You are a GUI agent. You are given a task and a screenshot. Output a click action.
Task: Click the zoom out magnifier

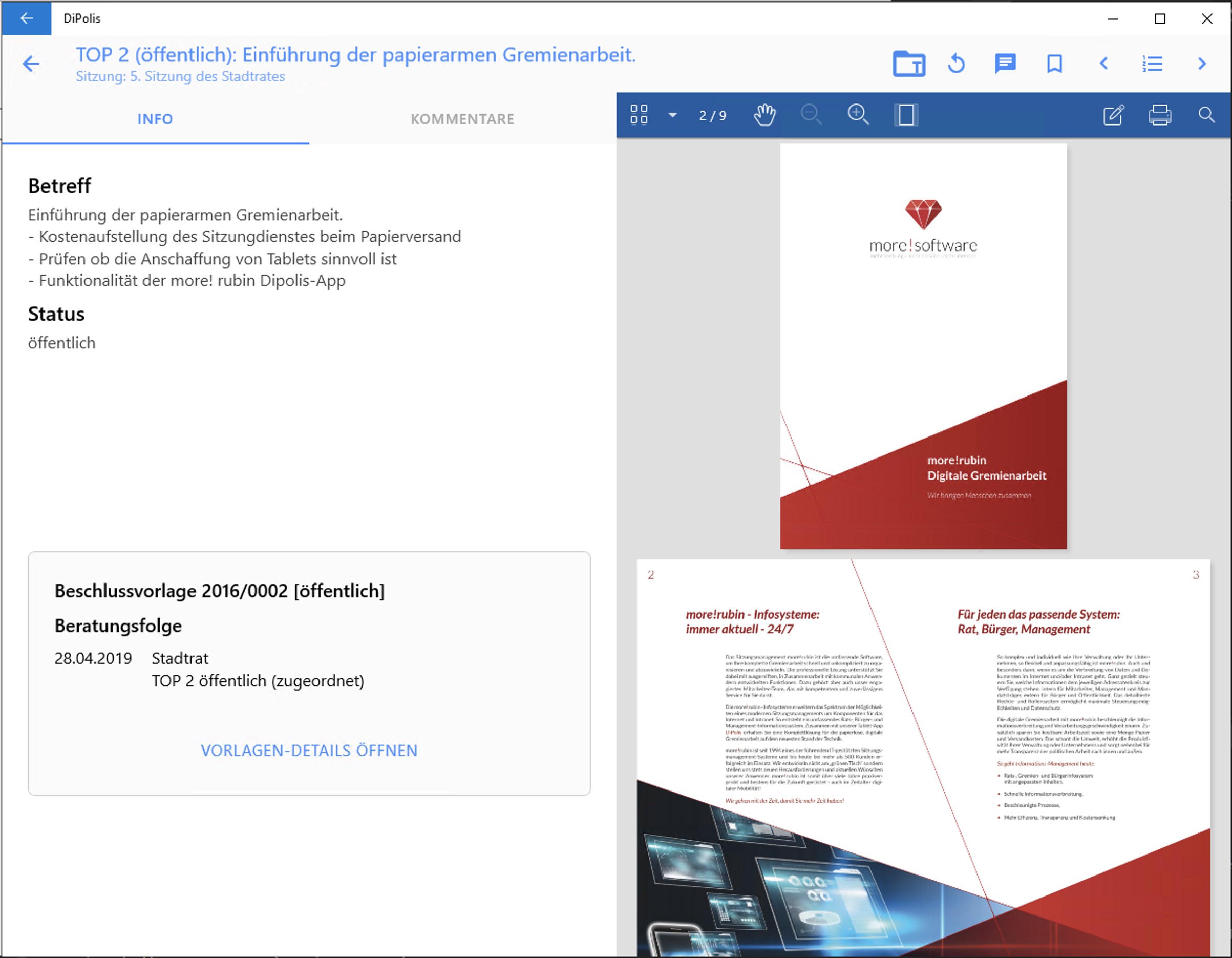point(811,115)
